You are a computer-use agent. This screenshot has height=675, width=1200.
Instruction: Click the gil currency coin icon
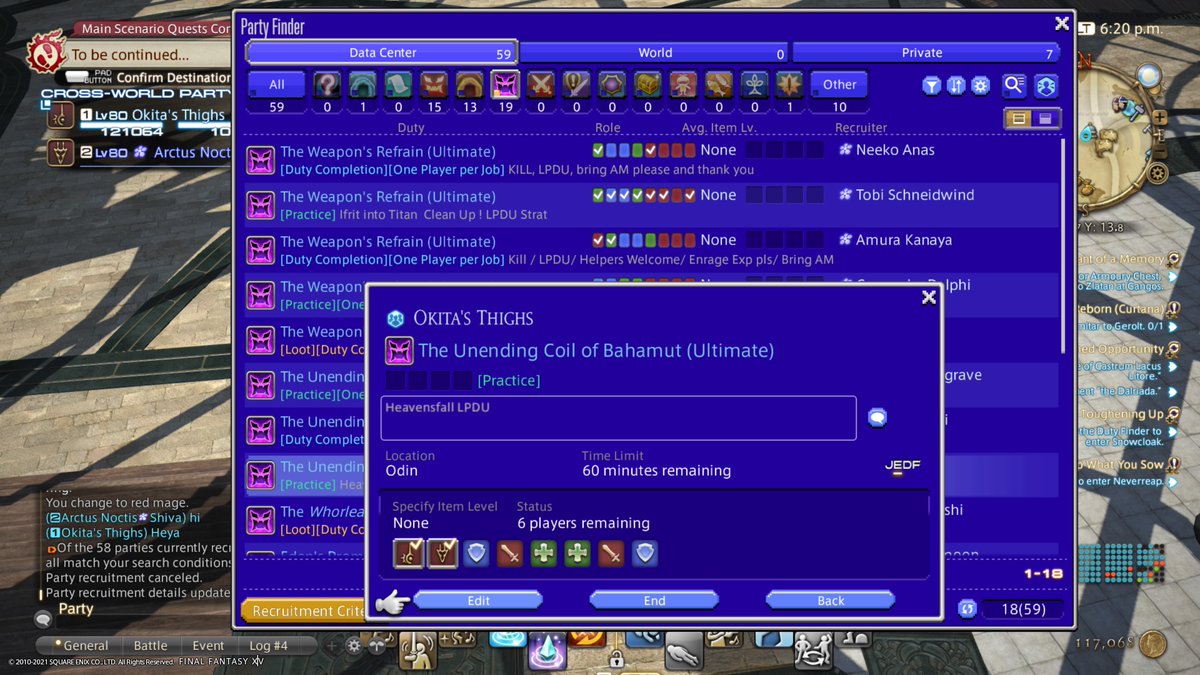coord(1153,644)
